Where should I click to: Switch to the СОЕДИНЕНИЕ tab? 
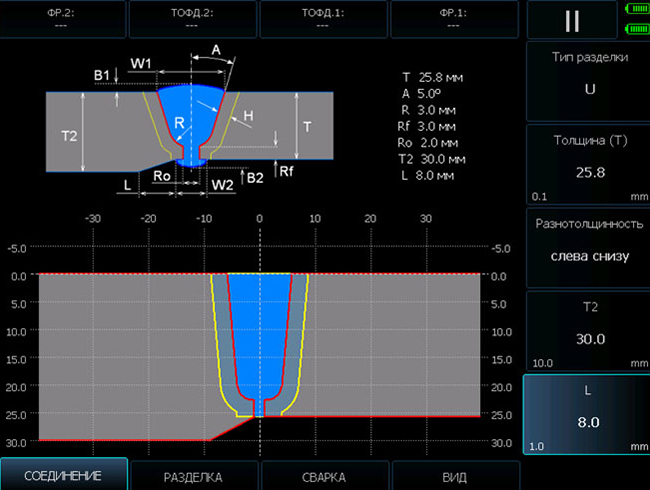point(63,475)
